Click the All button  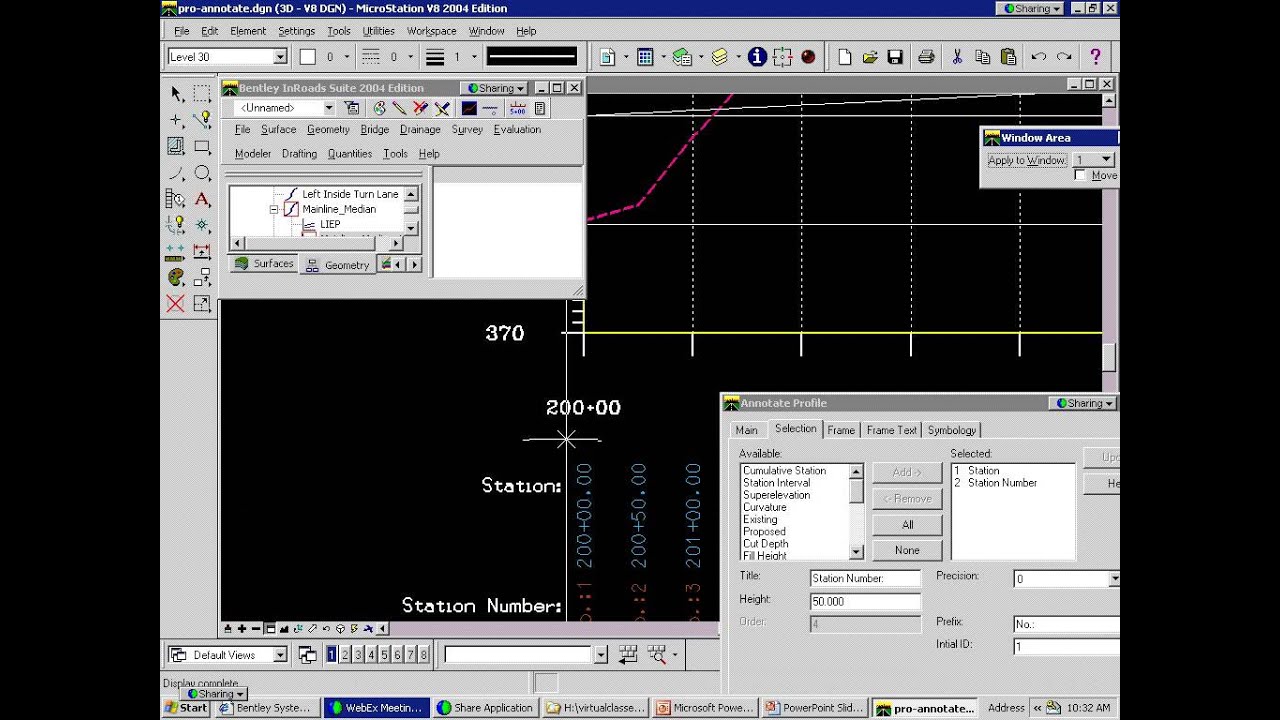pyautogui.click(x=907, y=524)
